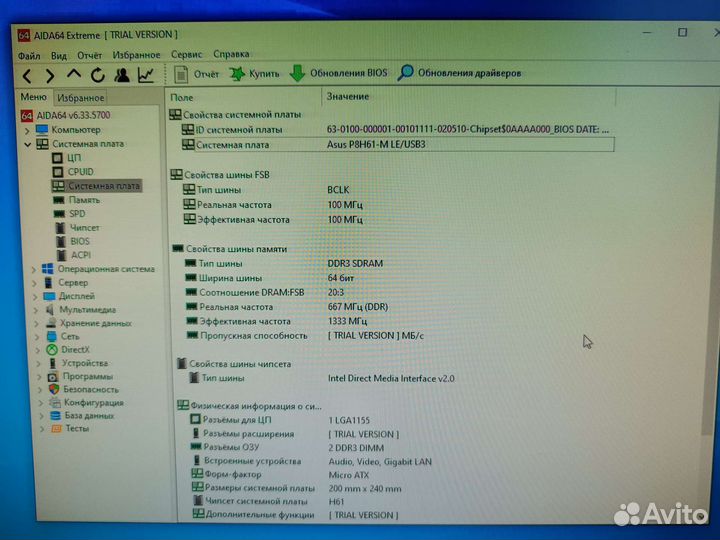This screenshot has width=720, height=540.
Task: Expand the Дисплей node
Action: coord(35,297)
